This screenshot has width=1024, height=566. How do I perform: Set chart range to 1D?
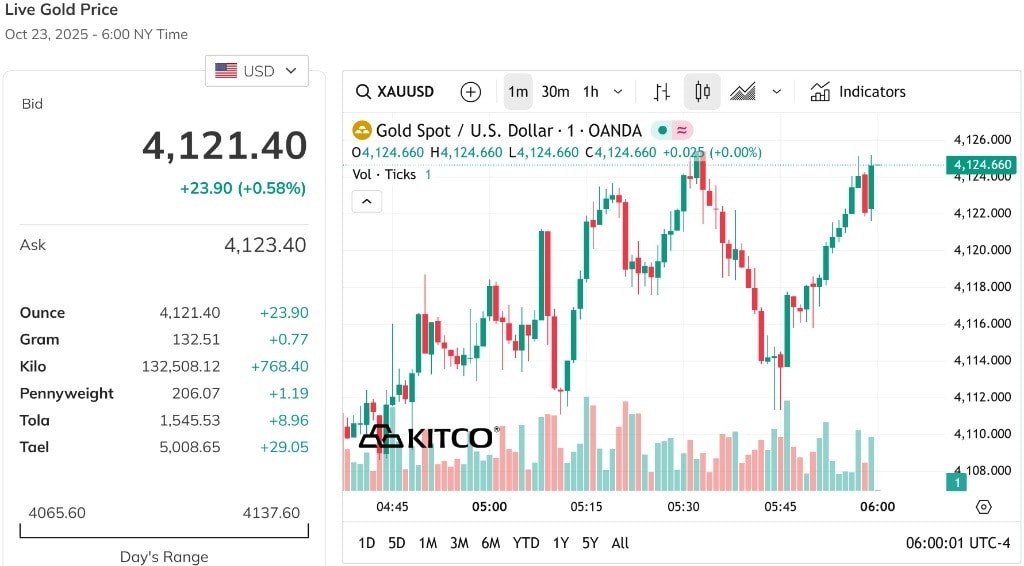click(367, 543)
